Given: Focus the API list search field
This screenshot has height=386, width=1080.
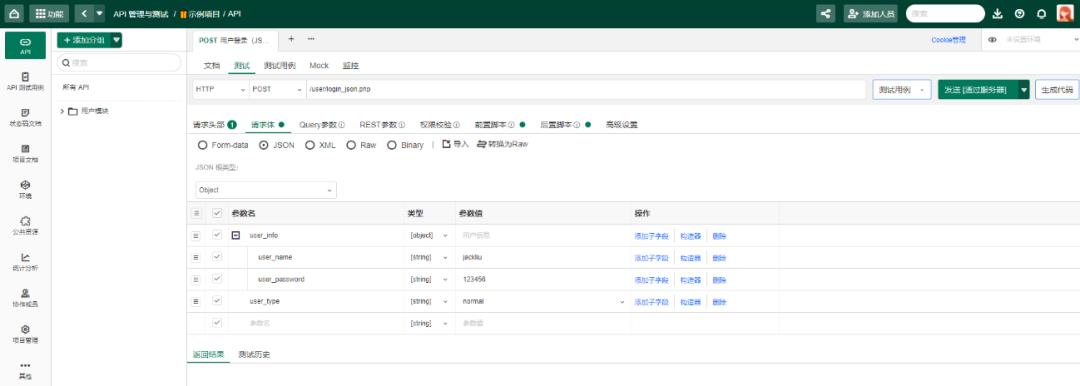Looking at the screenshot, I should [119, 63].
